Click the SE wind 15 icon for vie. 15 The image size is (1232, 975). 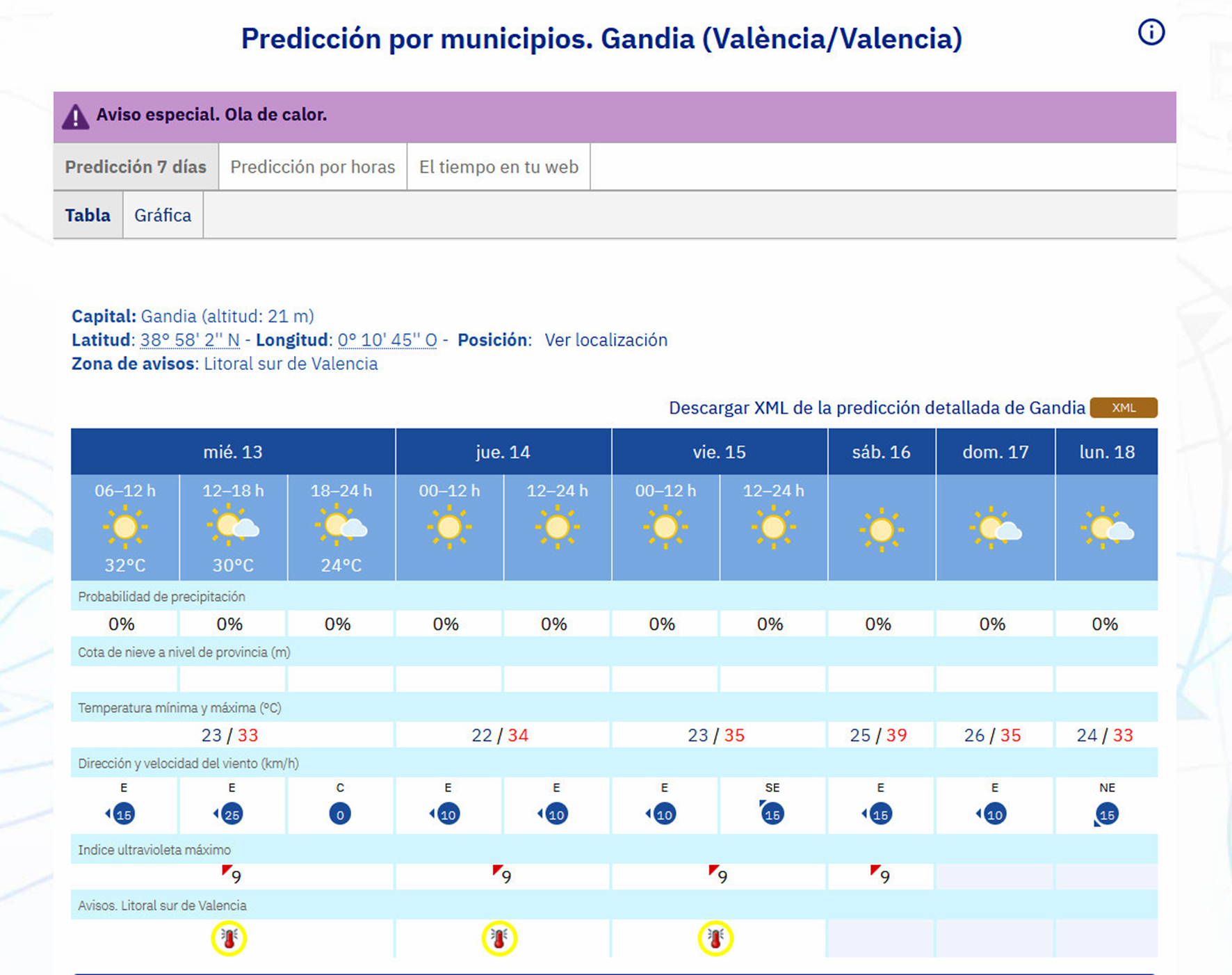pos(772,812)
